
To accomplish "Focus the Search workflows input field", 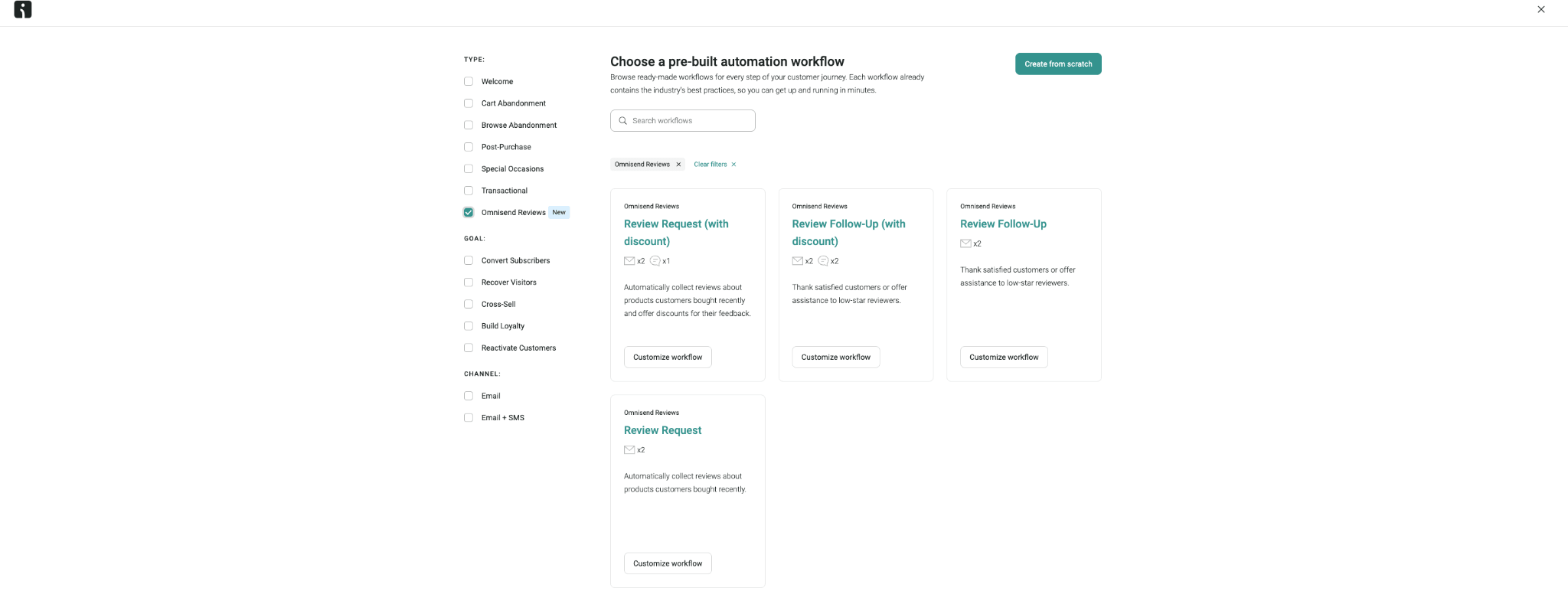I will click(683, 121).
